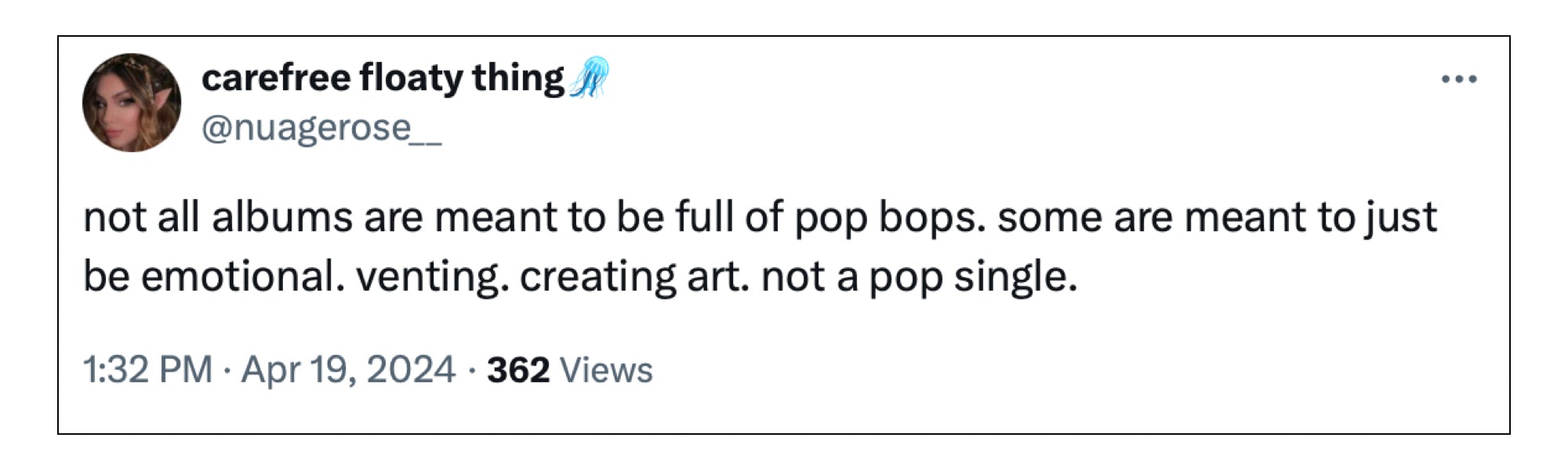Open the @nuagerose__ handle link
Viewport: 1568px width, 470px height.
[321, 128]
